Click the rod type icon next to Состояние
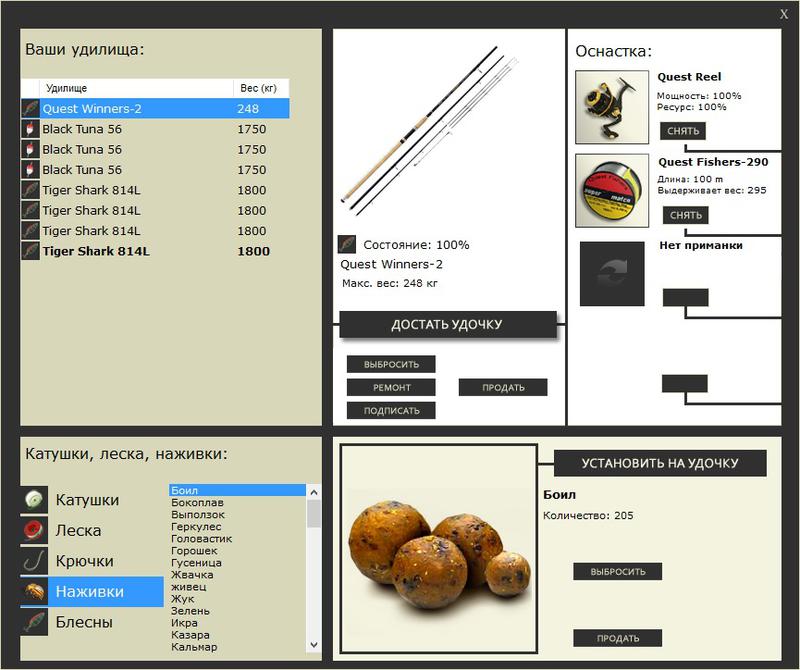This screenshot has height=670, width=800. pos(347,244)
